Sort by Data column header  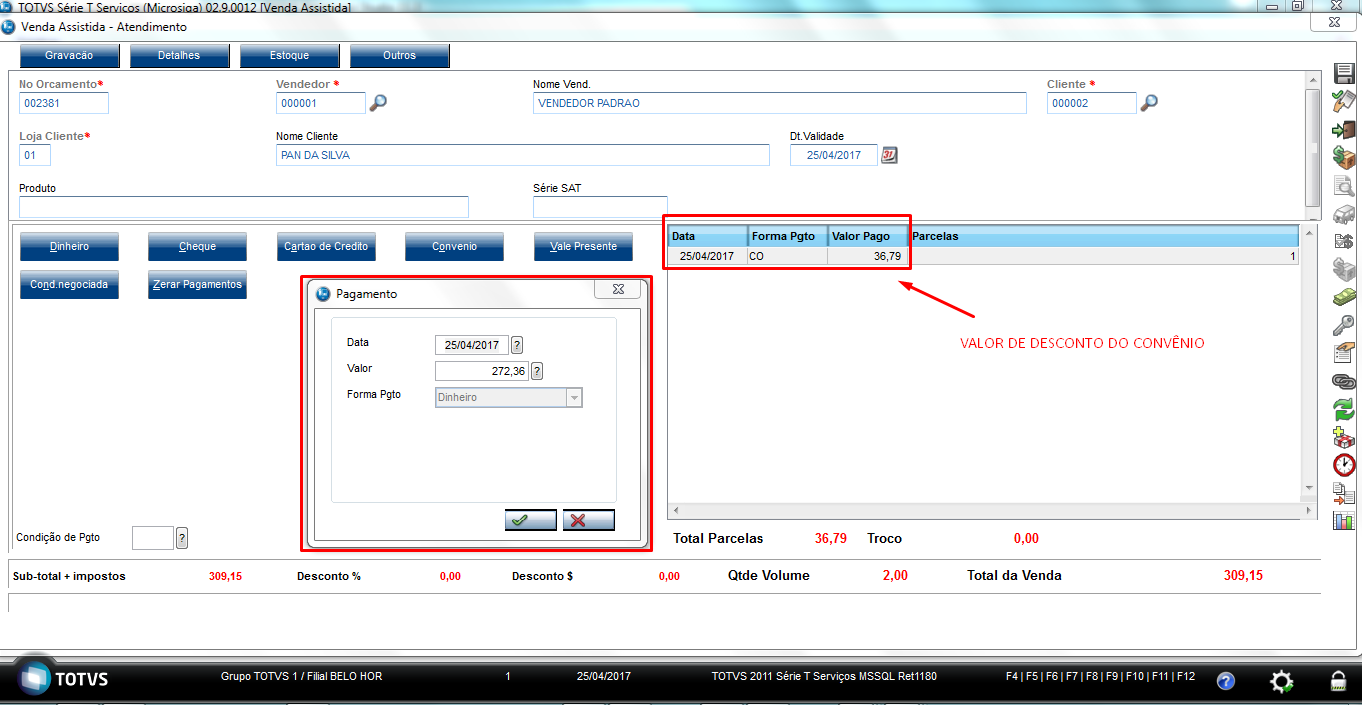pyautogui.click(x=708, y=237)
